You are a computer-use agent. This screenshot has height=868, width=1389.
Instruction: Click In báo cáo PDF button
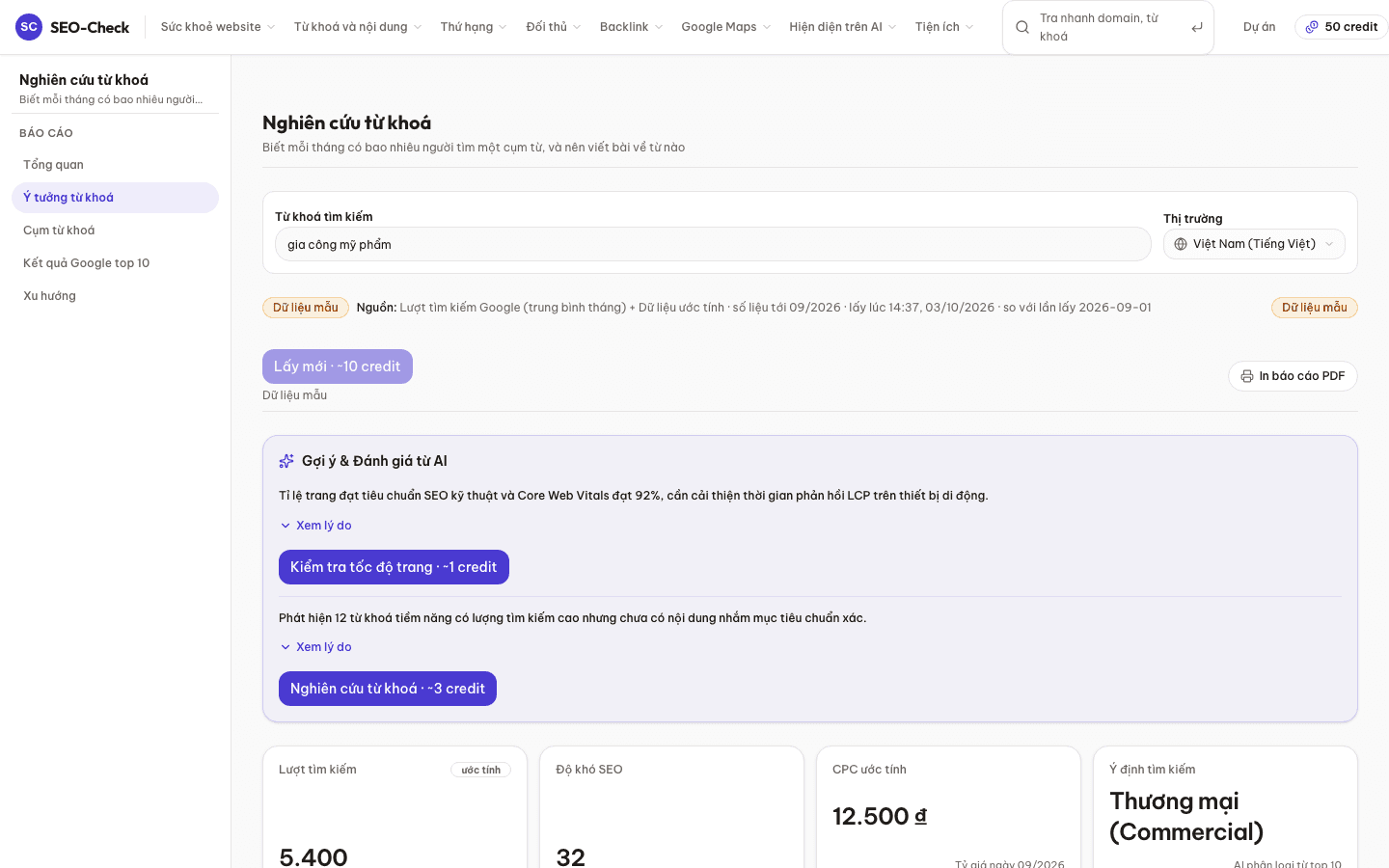[x=1293, y=376]
